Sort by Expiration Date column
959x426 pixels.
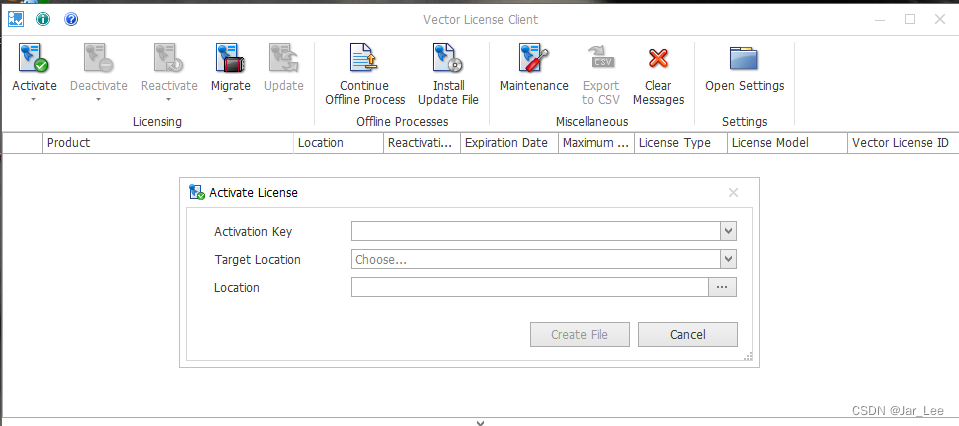point(509,143)
